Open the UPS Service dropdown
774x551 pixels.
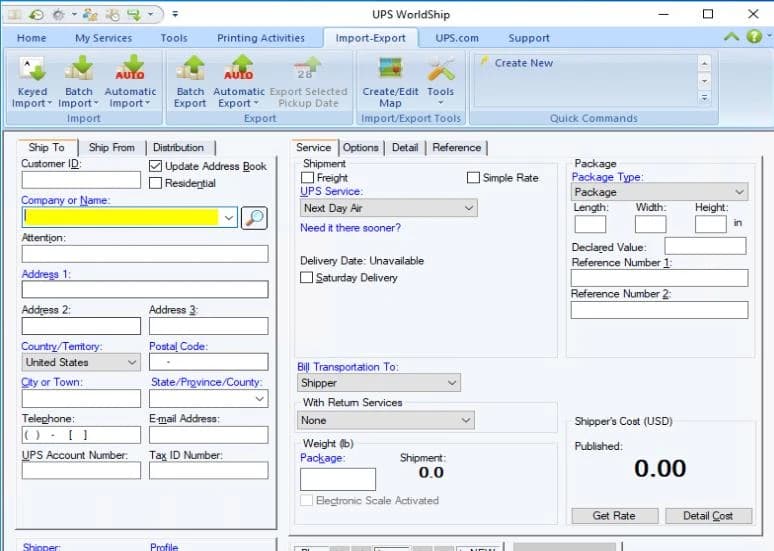(x=388, y=208)
